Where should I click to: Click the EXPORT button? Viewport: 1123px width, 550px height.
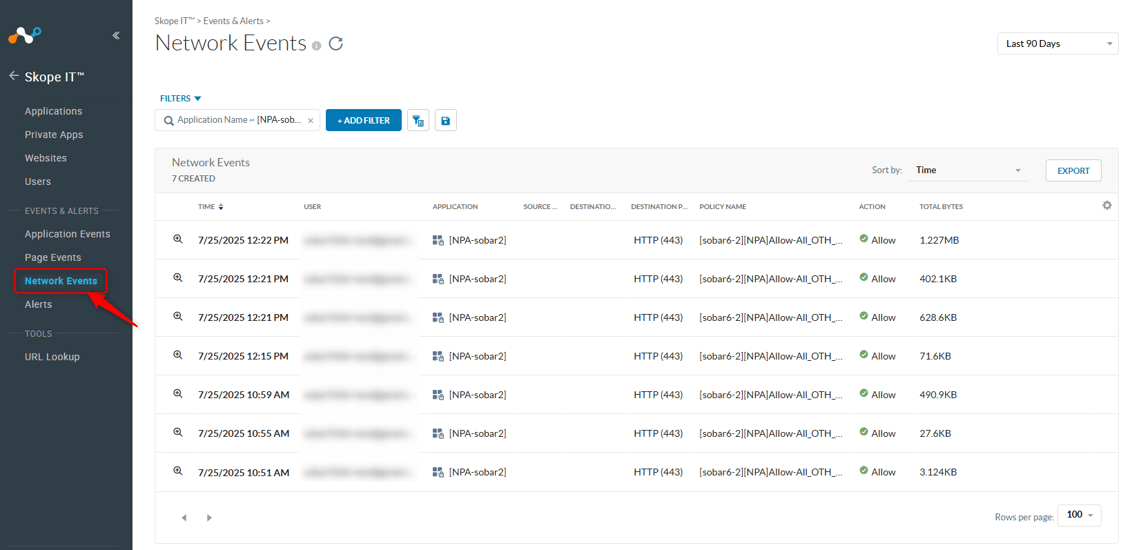point(1074,170)
